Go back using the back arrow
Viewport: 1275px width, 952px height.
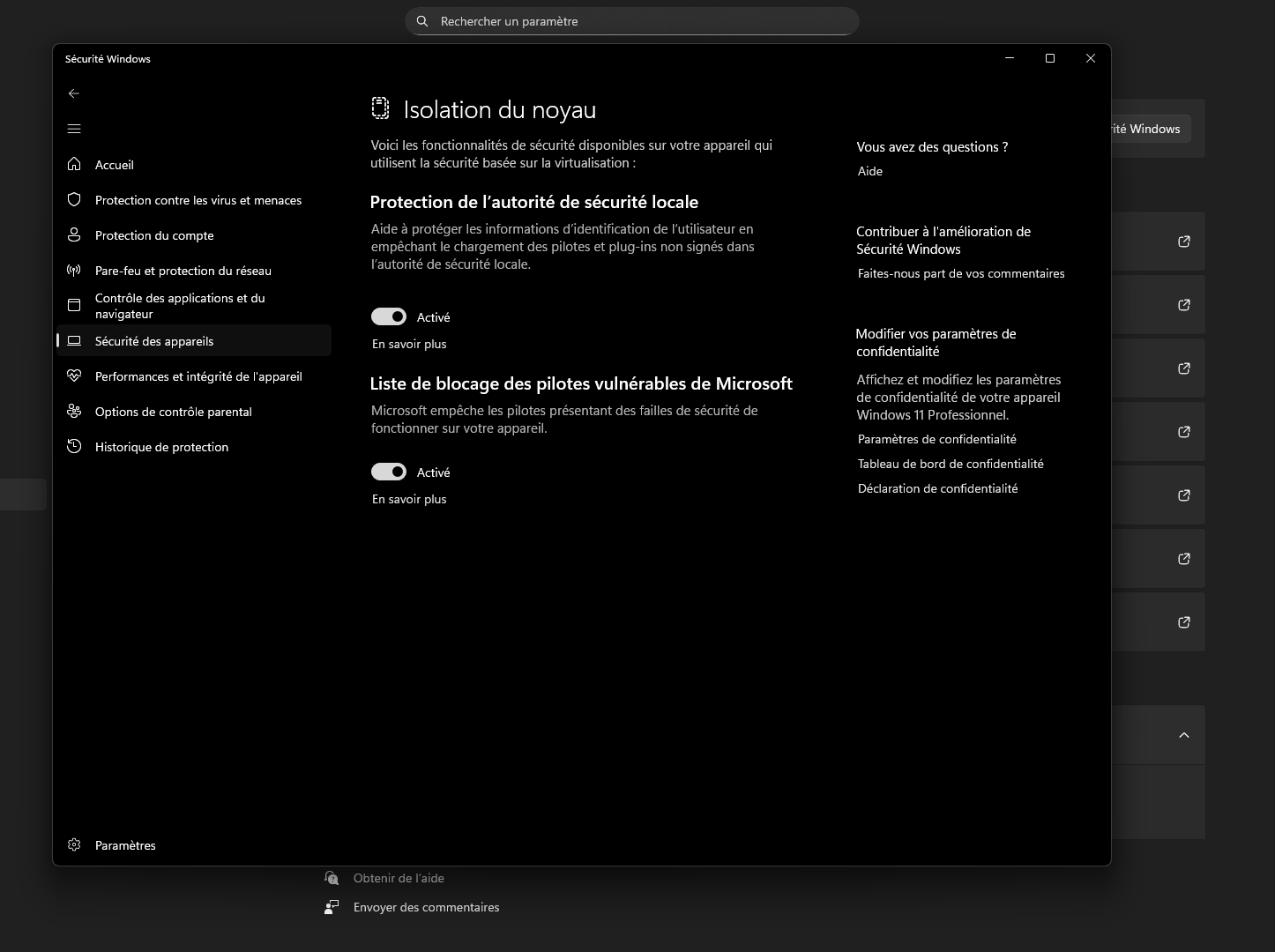(74, 93)
